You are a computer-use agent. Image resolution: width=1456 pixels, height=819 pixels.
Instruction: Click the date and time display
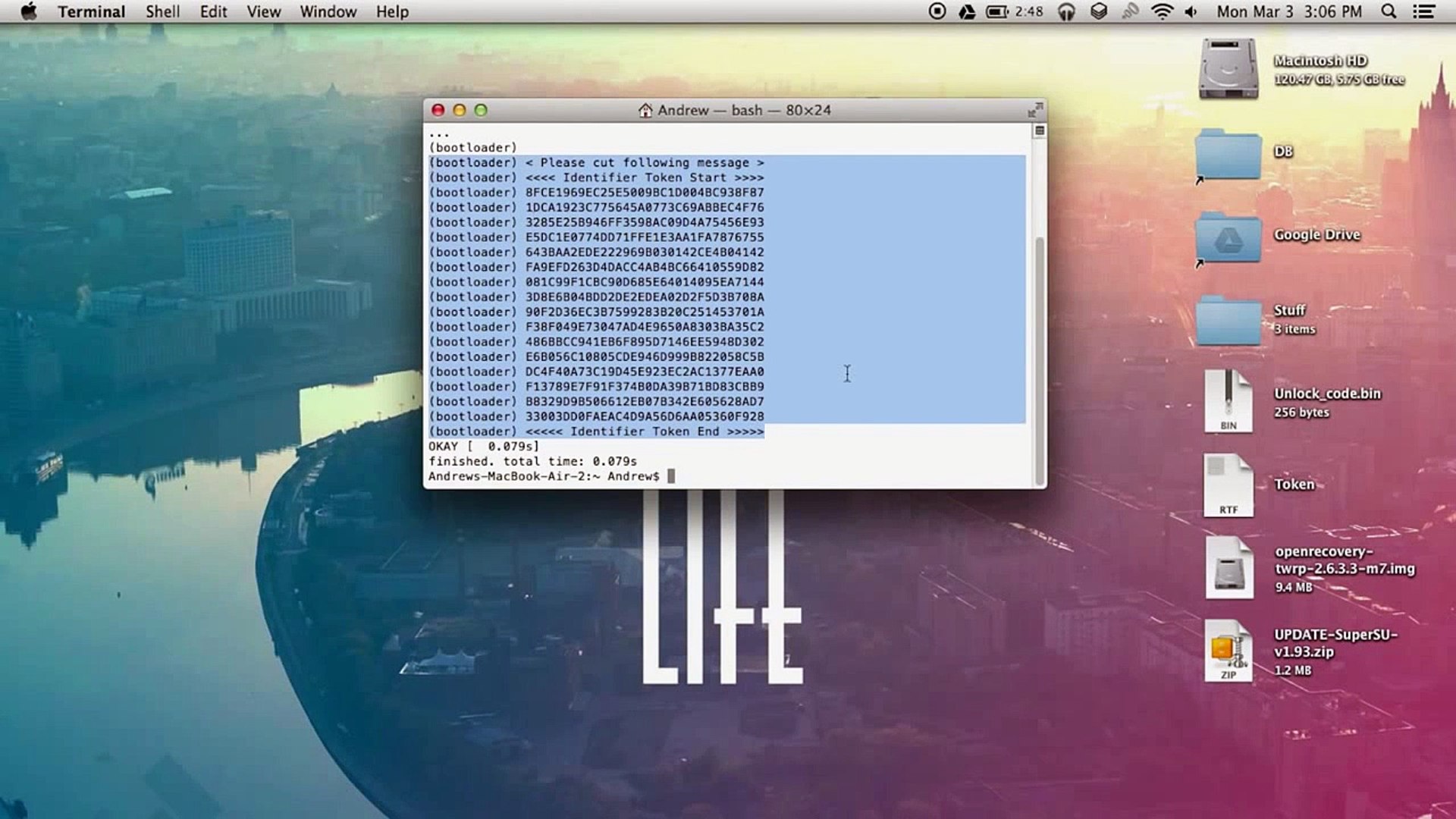pos(1289,11)
